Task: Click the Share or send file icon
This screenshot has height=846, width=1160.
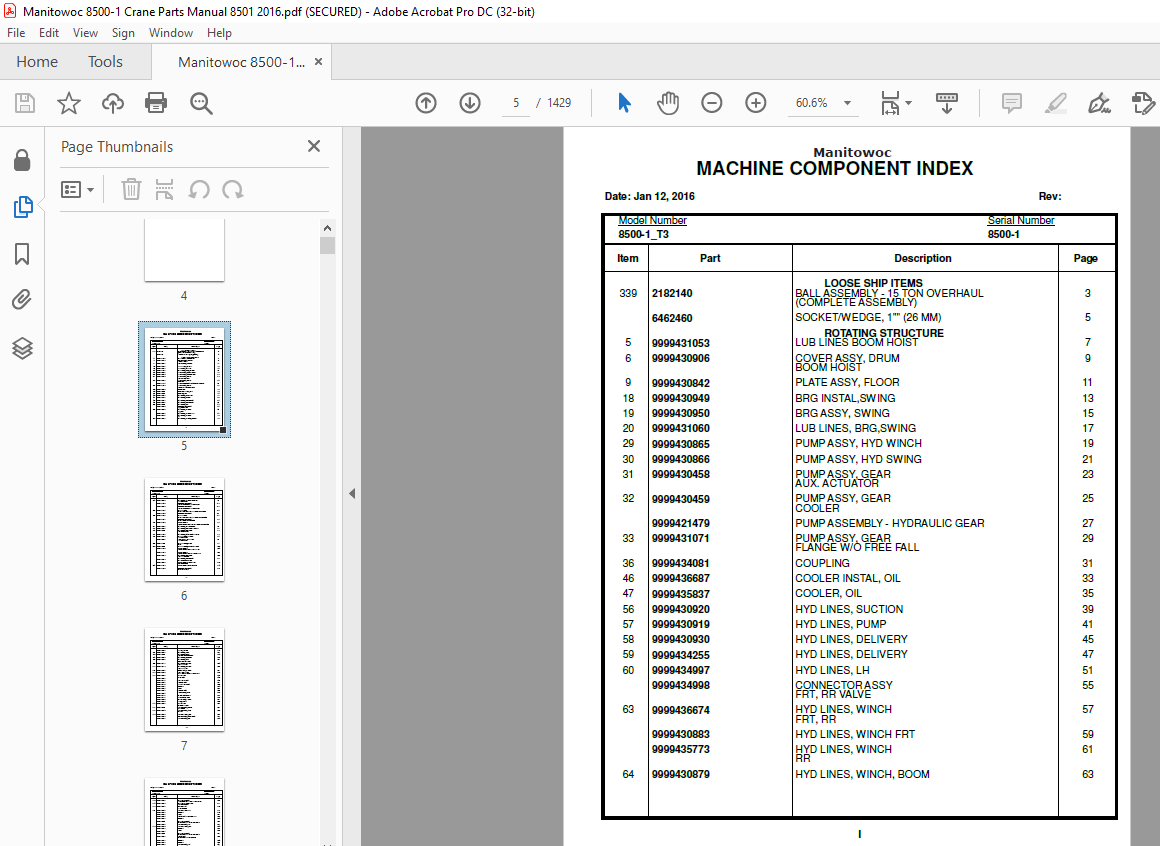Action: 1143,103
